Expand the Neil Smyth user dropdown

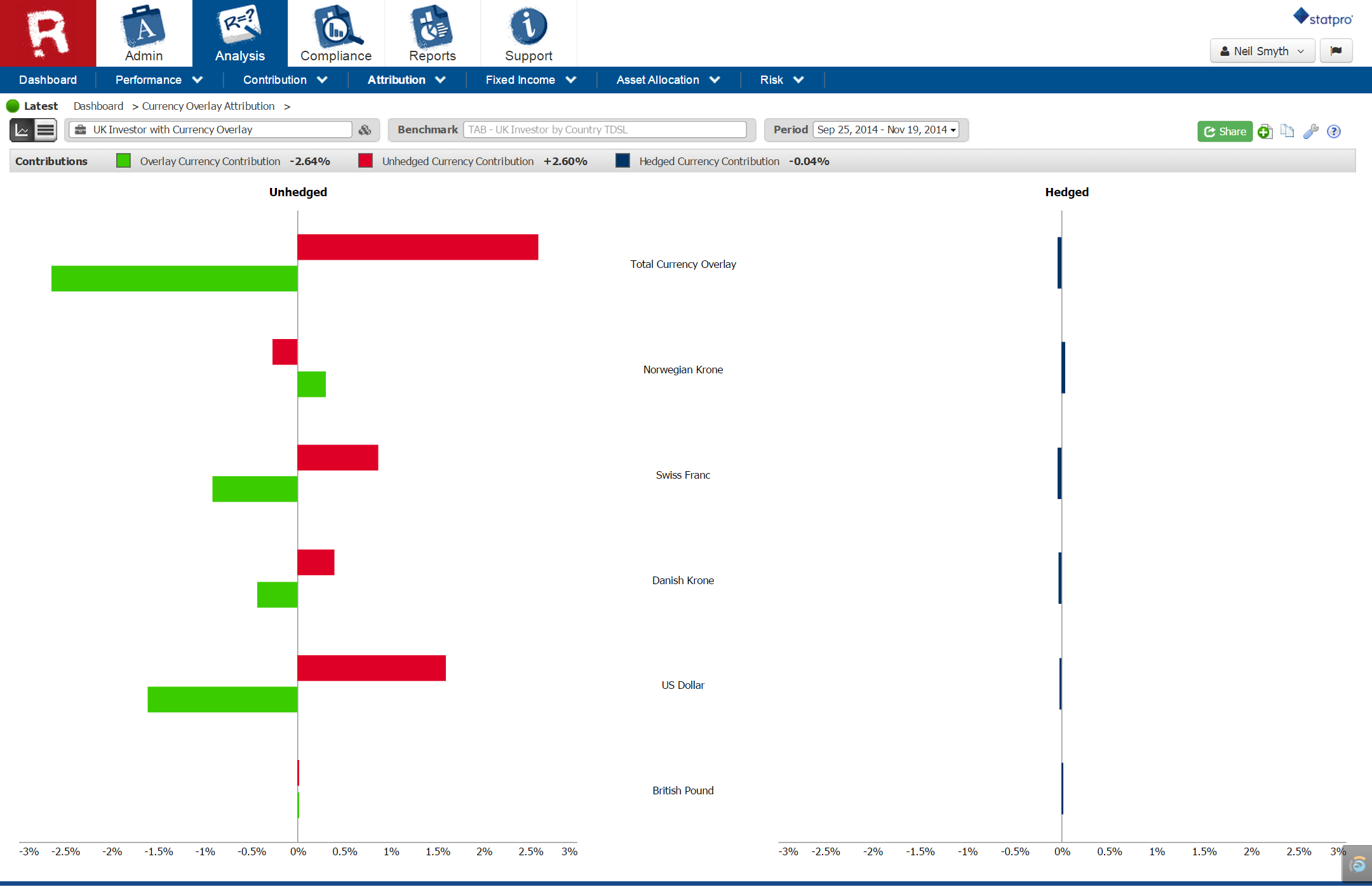1261,51
